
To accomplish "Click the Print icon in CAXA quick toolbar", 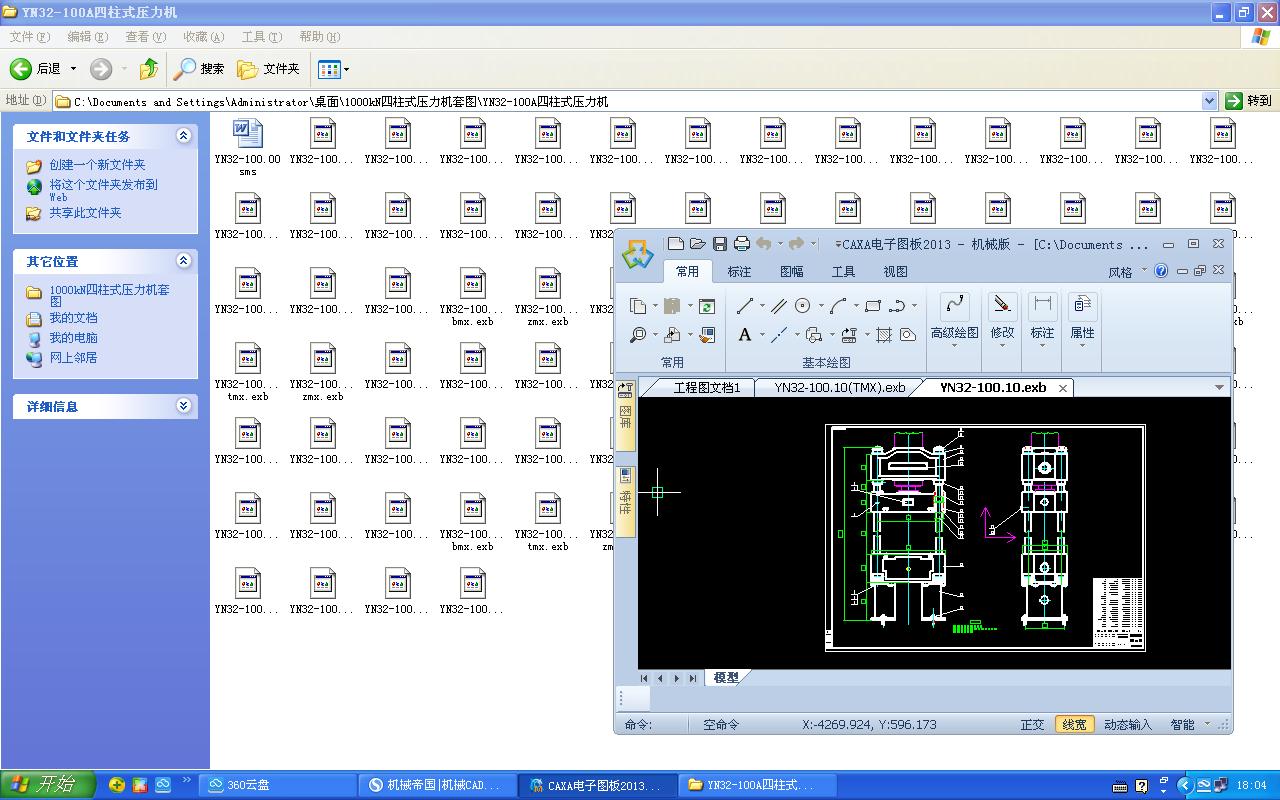I will click(742, 243).
